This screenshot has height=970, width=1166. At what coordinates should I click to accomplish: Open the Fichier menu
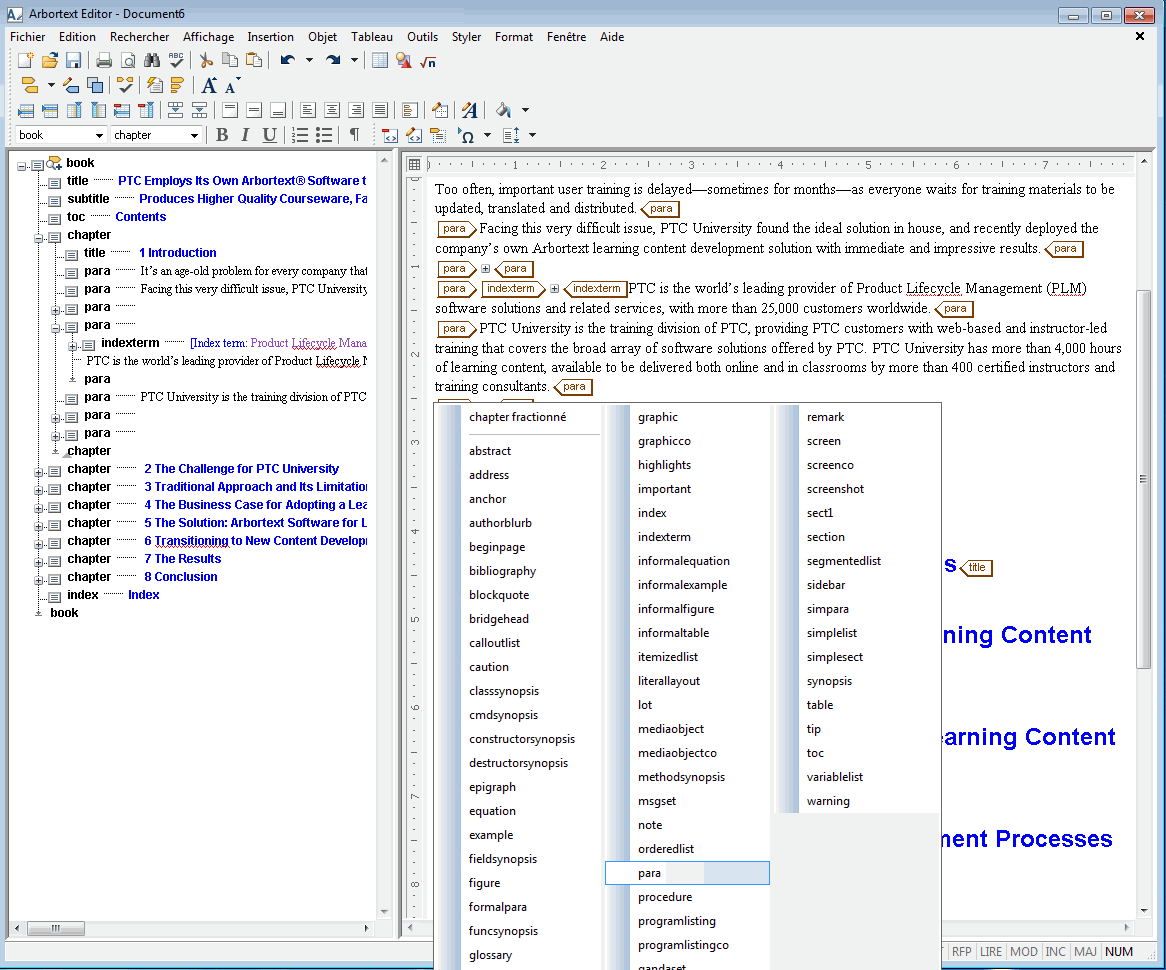point(28,36)
